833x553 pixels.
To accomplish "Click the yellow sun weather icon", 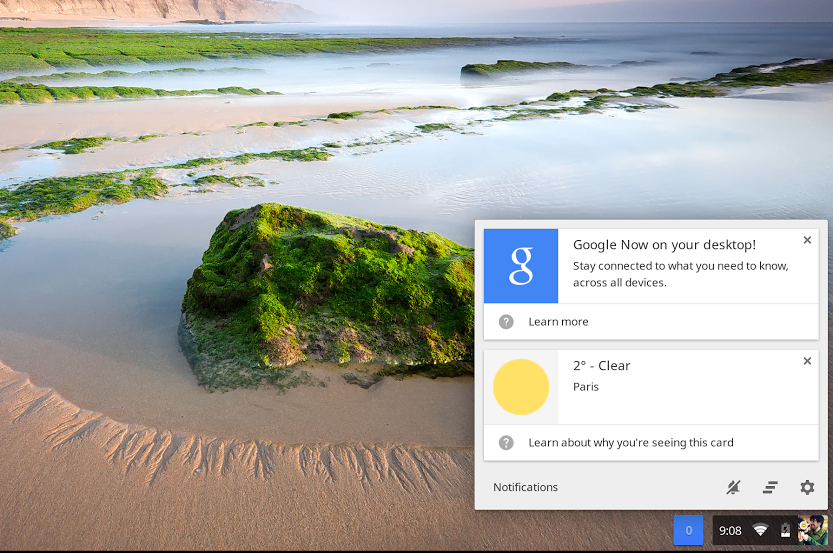I will pos(521,387).
